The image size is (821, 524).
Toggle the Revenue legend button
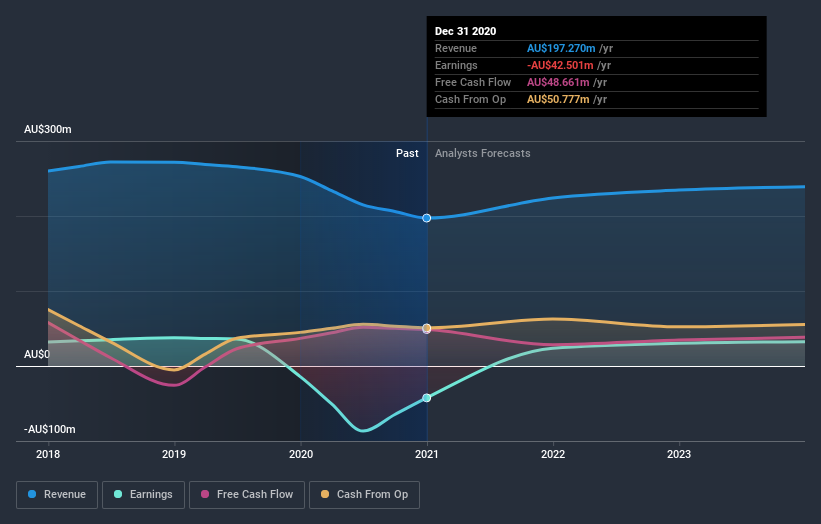[x=57, y=495]
